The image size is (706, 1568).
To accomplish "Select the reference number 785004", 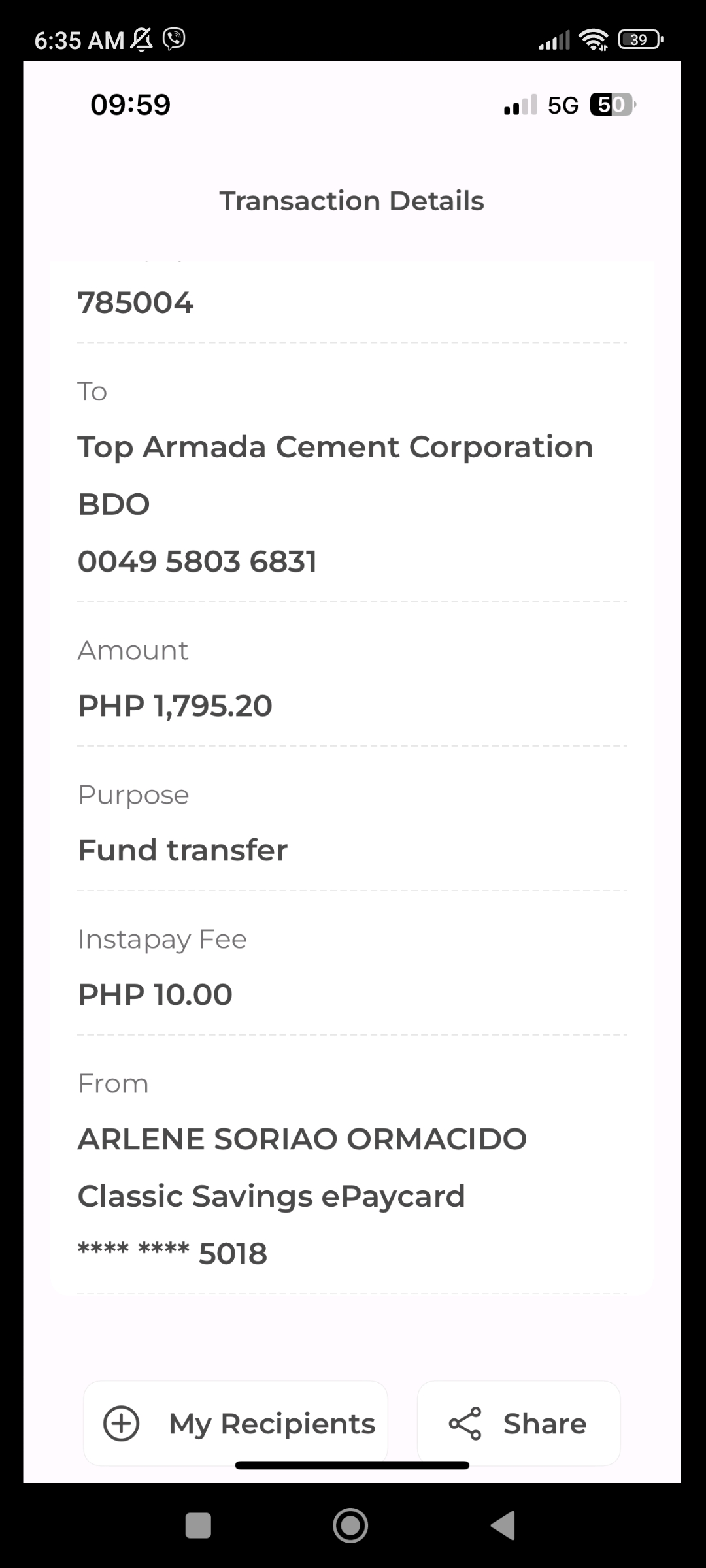I will click(x=136, y=303).
